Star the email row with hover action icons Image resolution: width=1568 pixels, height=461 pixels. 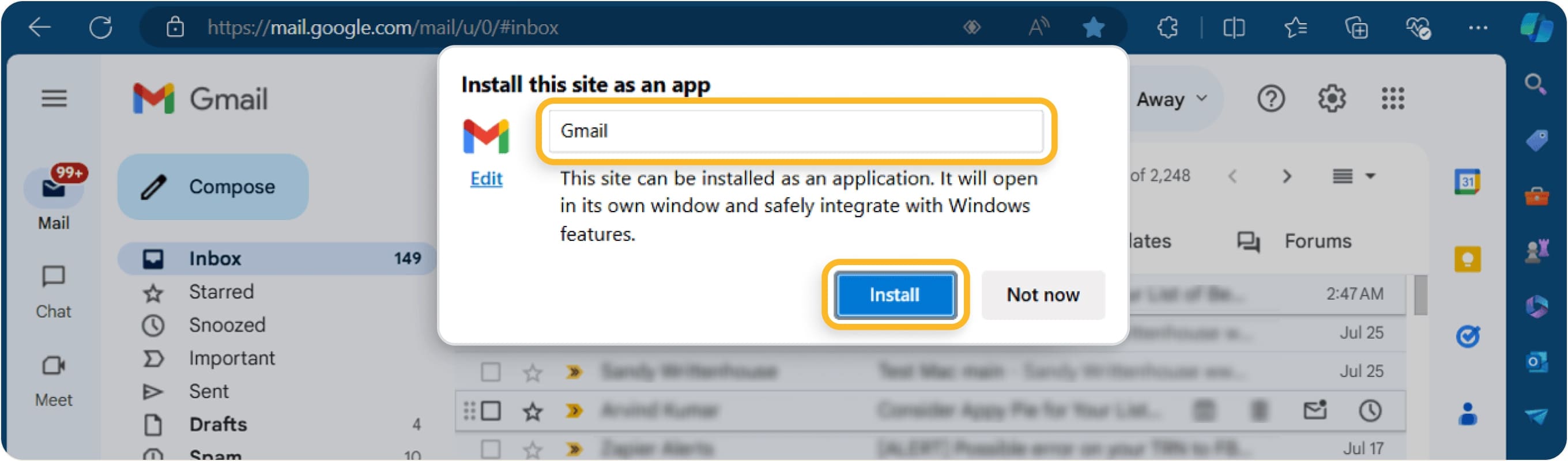[x=533, y=412]
